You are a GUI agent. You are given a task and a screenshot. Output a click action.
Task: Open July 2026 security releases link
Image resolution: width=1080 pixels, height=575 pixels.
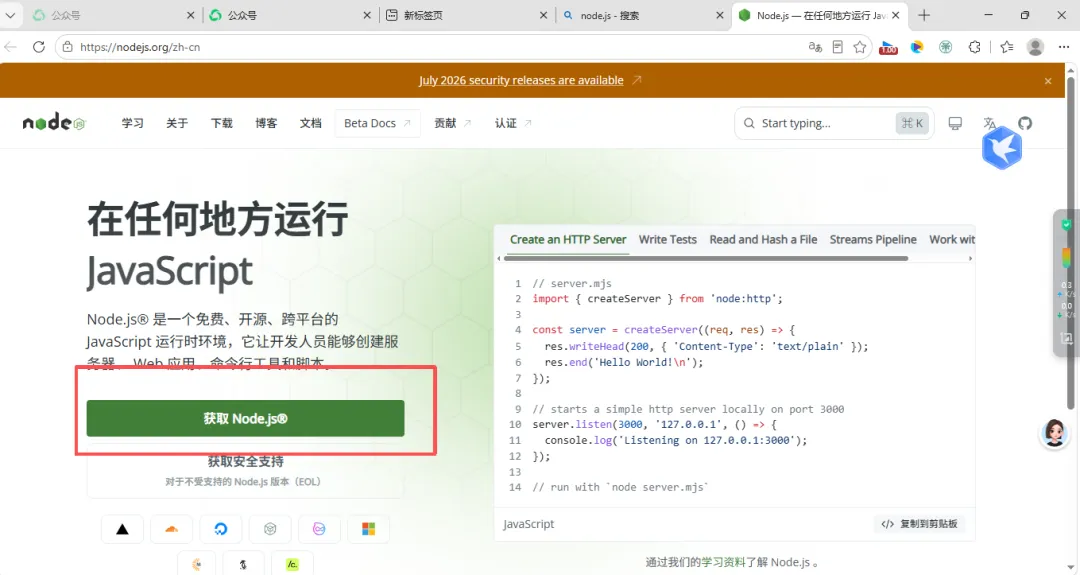click(x=521, y=80)
